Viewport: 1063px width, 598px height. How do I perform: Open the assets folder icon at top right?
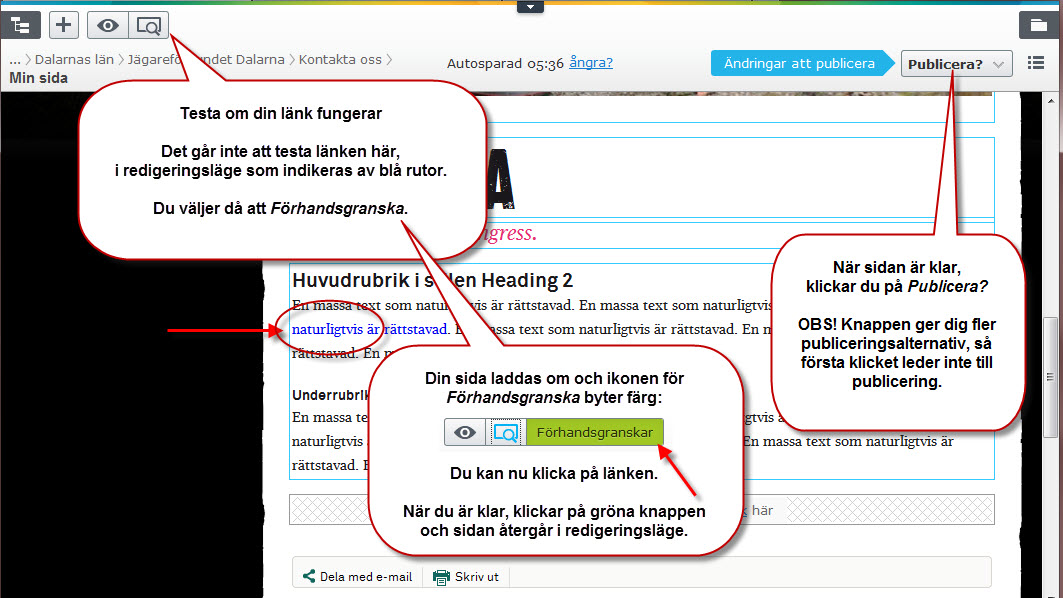click(1038, 26)
